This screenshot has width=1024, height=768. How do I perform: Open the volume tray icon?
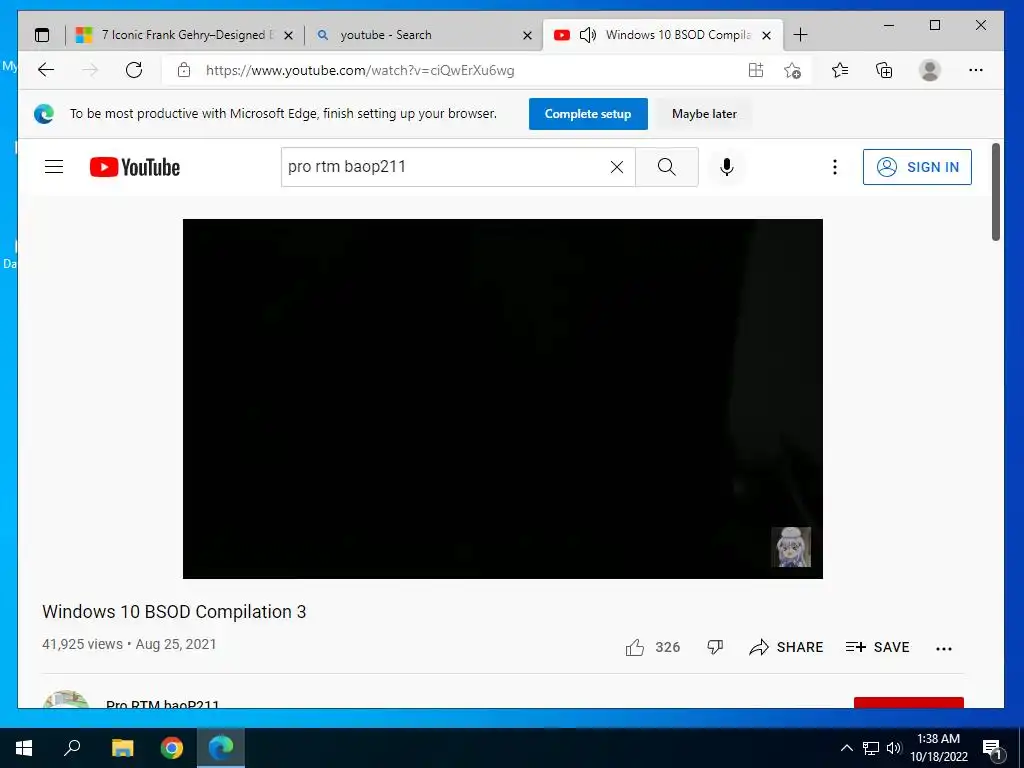point(894,748)
